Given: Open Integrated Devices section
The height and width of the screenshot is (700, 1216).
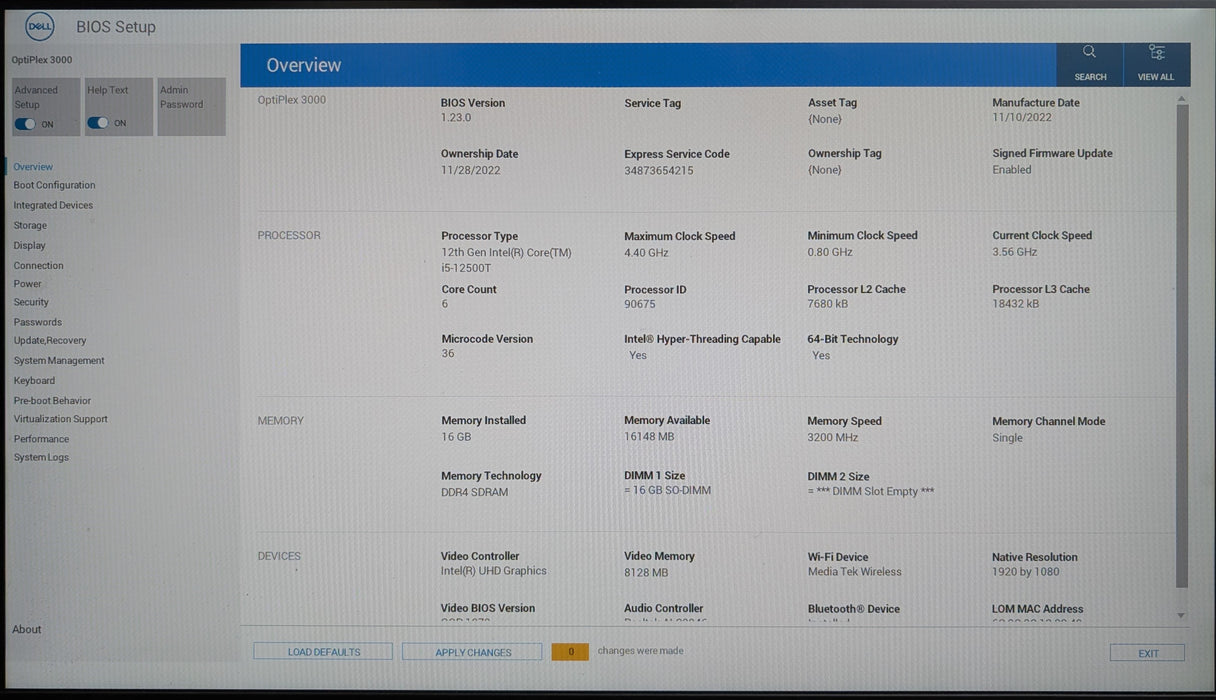Looking at the screenshot, I should tap(53, 205).
